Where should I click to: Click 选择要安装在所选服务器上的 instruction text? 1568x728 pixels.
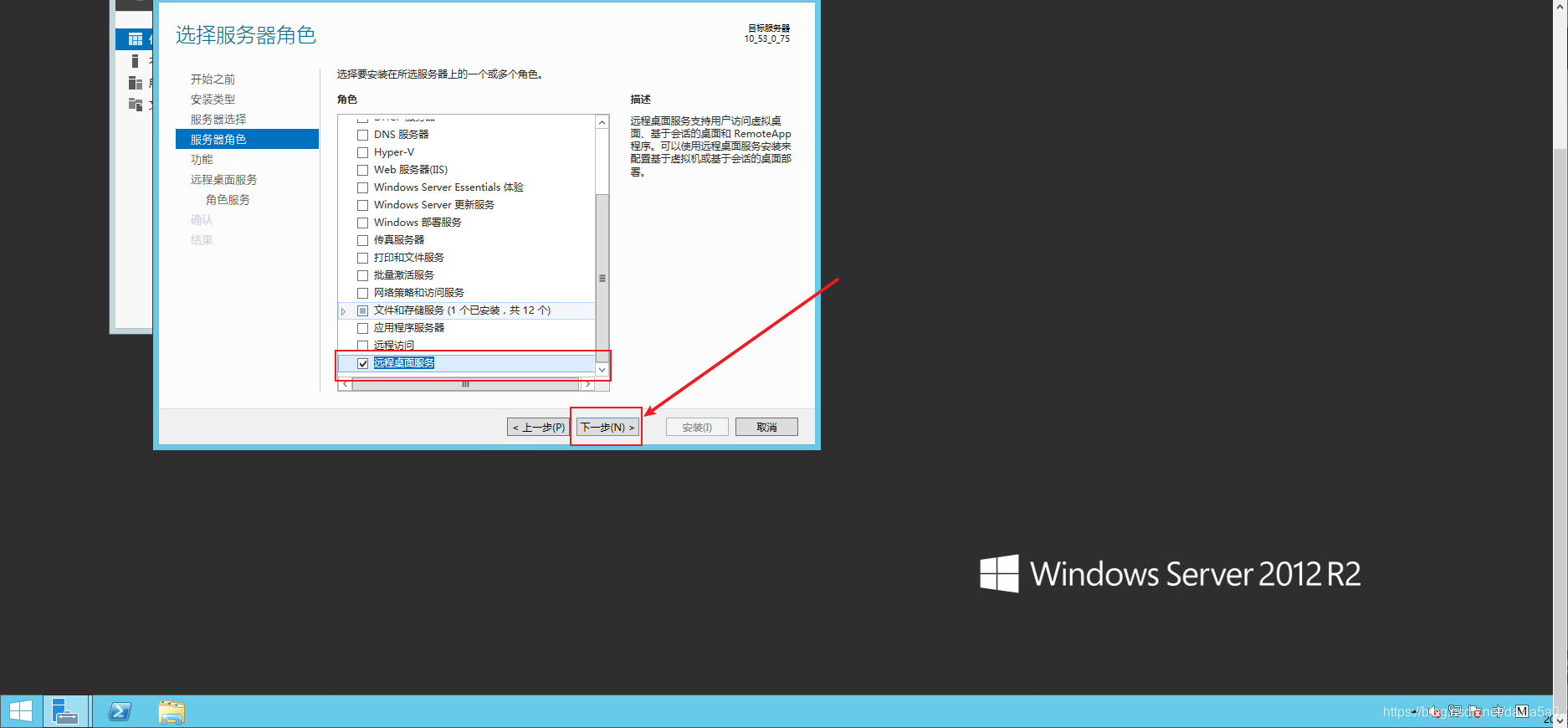coord(440,74)
